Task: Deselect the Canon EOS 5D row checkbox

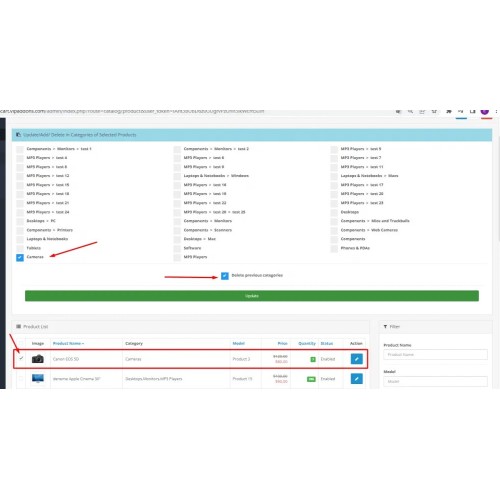Action: (x=21, y=359)
